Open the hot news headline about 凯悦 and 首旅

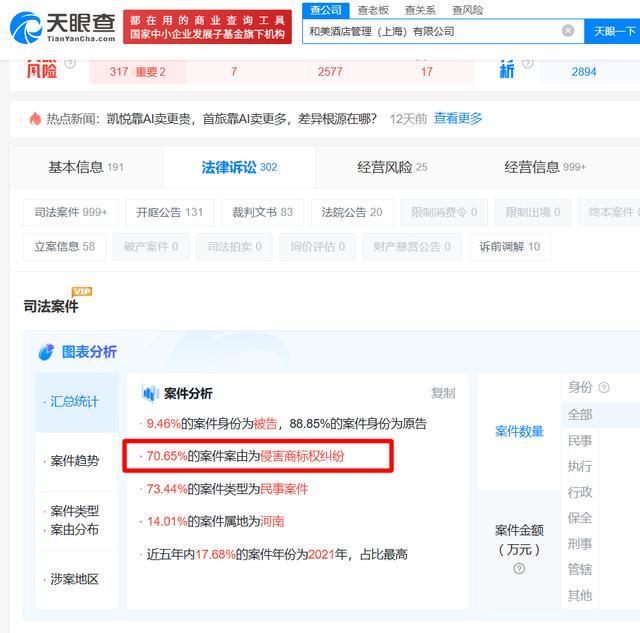tap(241, 119)
